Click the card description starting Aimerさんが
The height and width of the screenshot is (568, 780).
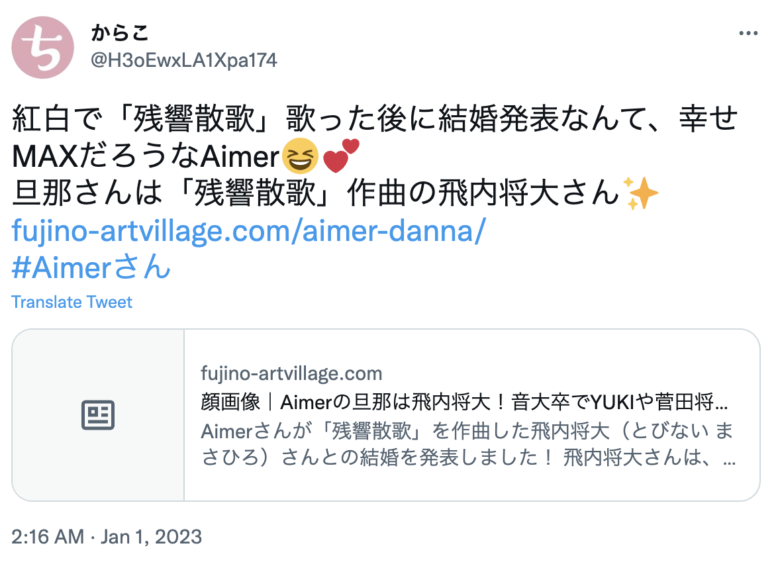pyautogui.click(x=468, y=444)
